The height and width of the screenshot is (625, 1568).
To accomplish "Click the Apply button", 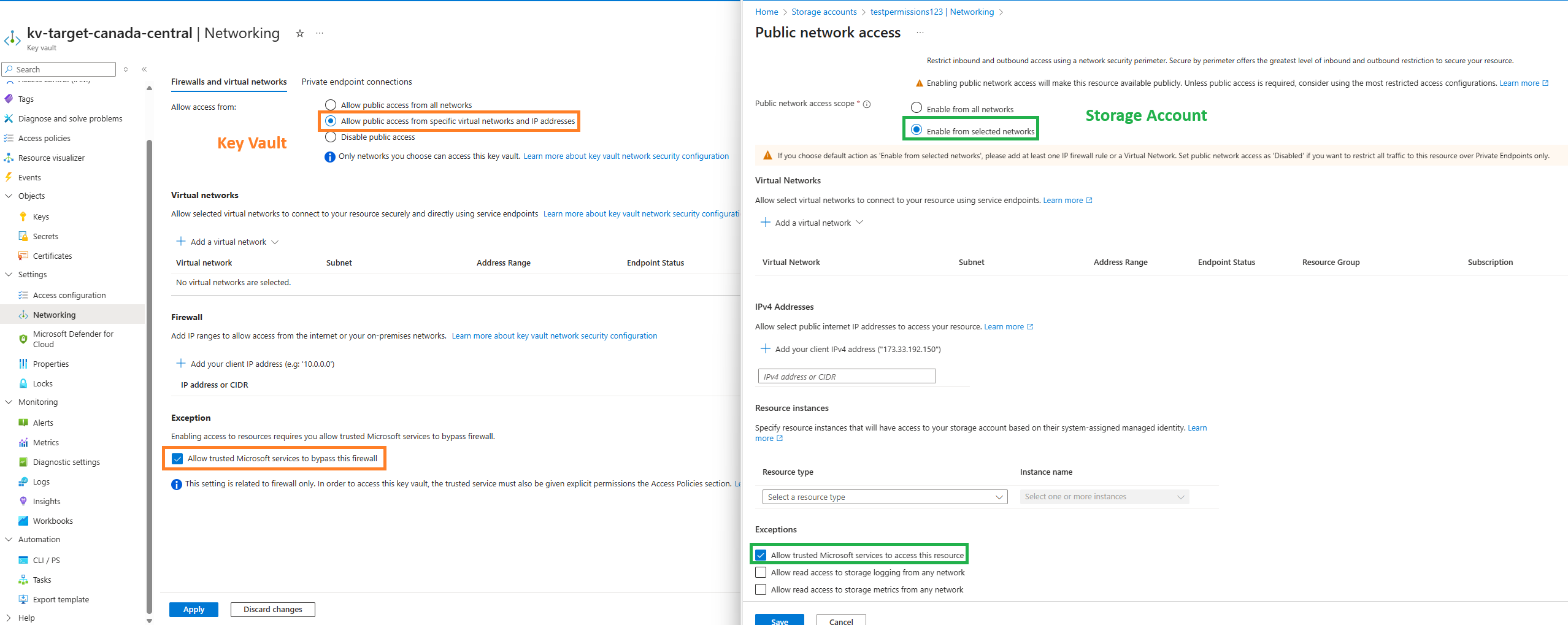I will coord(193,609).
